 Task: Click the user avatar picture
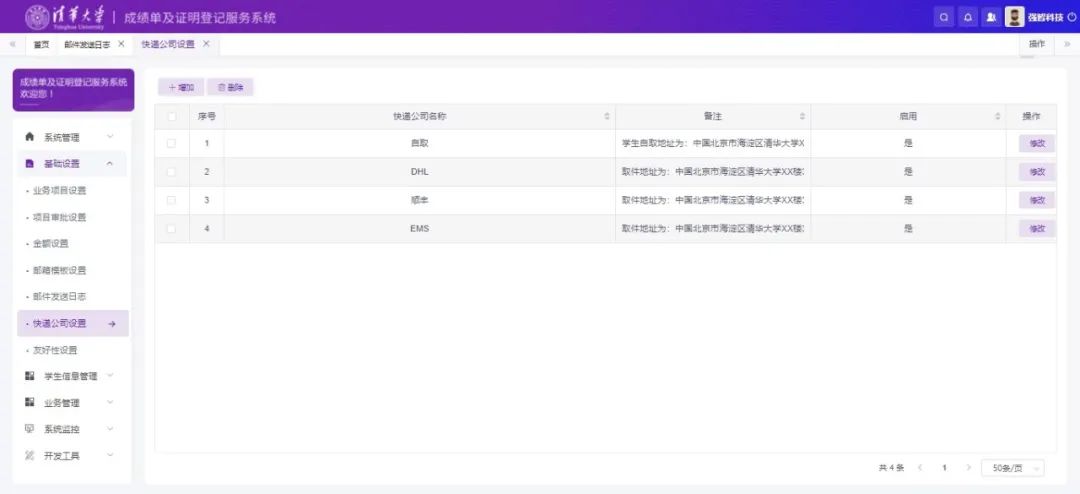[1015, 17]
